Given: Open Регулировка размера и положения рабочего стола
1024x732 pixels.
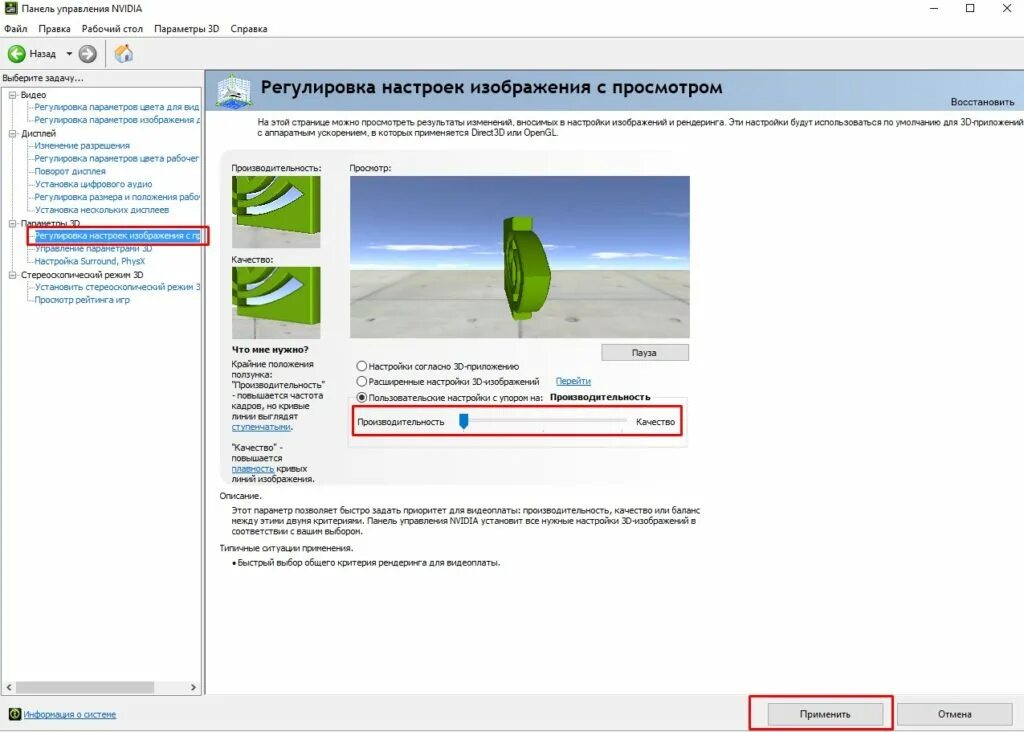Looking at the screenshot, I should coord(117,197).
